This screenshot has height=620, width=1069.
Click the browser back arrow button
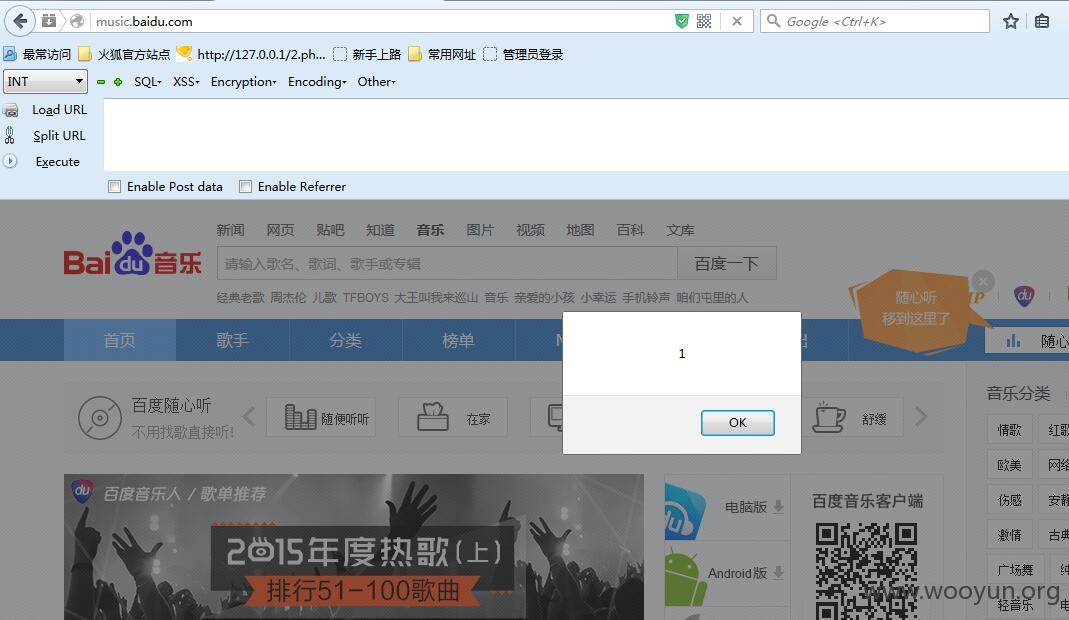click(x=20, y=21)
